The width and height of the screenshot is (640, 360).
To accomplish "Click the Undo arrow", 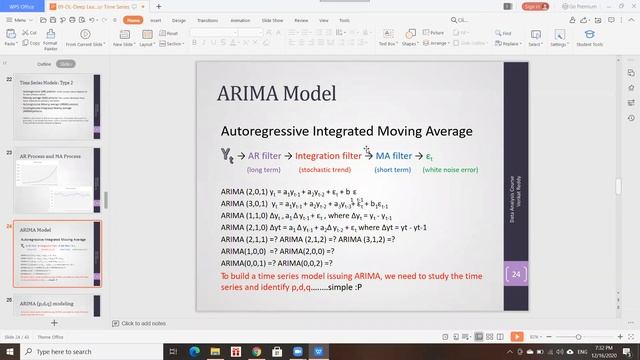I will coord(92,20).
